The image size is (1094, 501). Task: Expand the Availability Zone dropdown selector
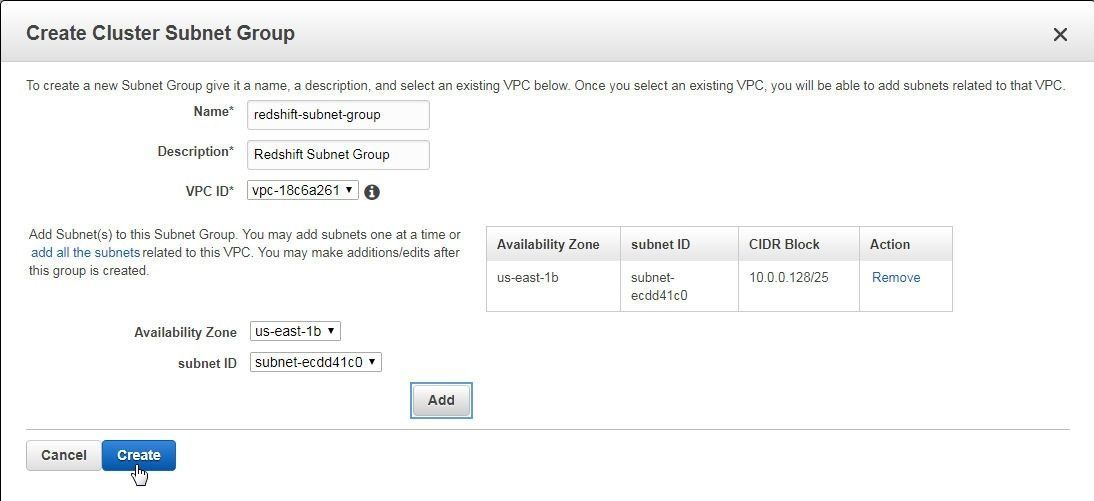295,331
